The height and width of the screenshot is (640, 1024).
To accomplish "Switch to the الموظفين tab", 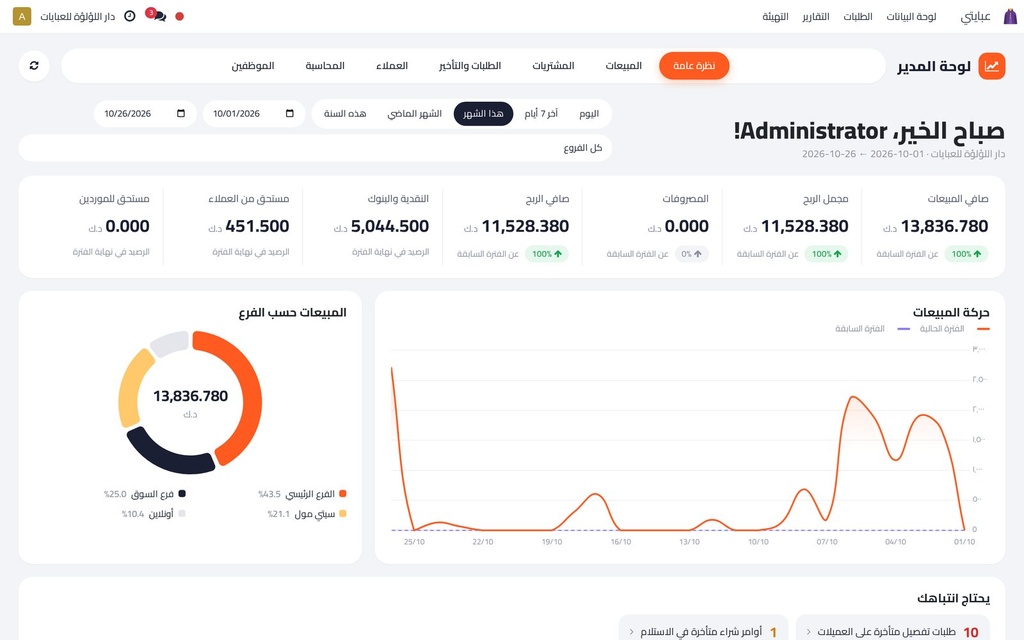I will pos(253,66).
